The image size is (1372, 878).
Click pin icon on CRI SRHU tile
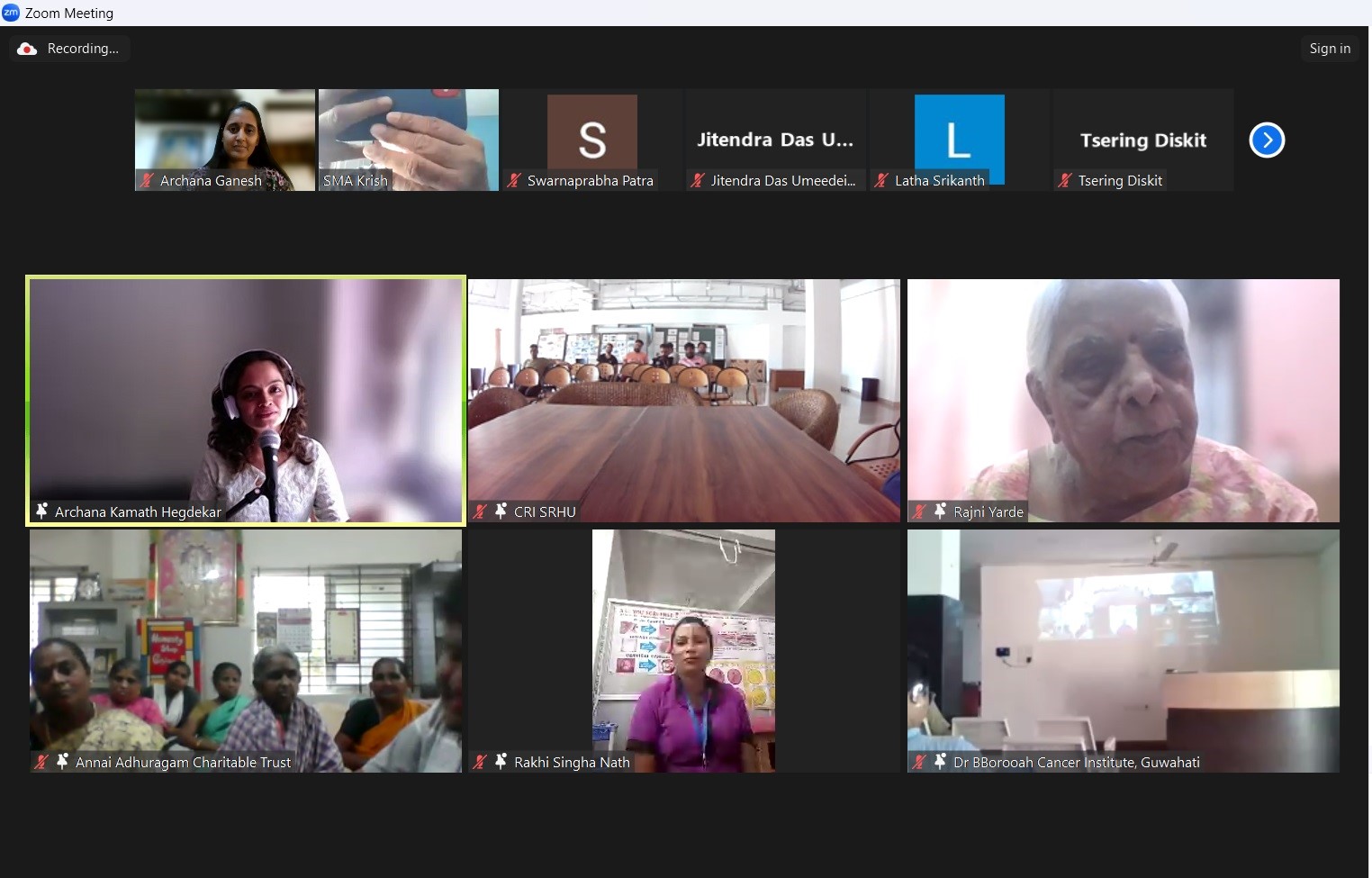tap(501, 511)
